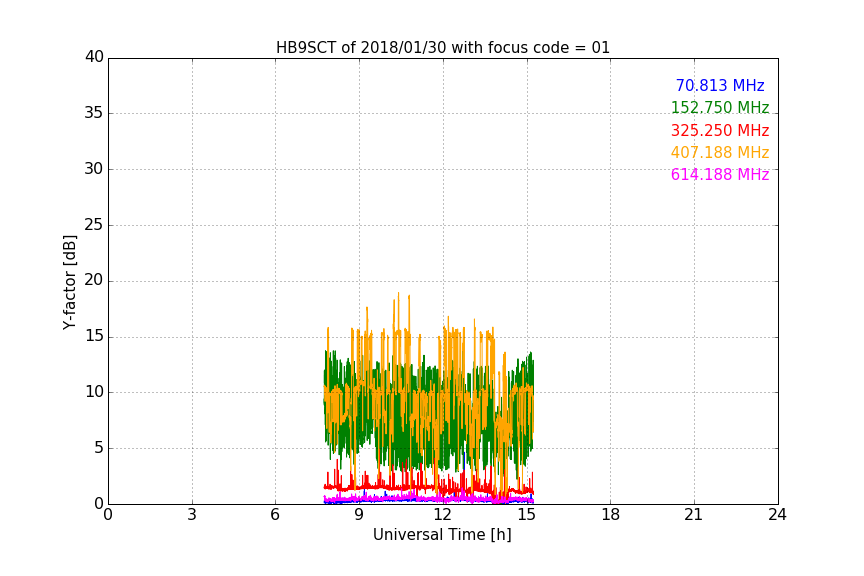Screen dimensions: 864x576
Task: Click the y-axis tick value '15'
Action: [94, 336]
